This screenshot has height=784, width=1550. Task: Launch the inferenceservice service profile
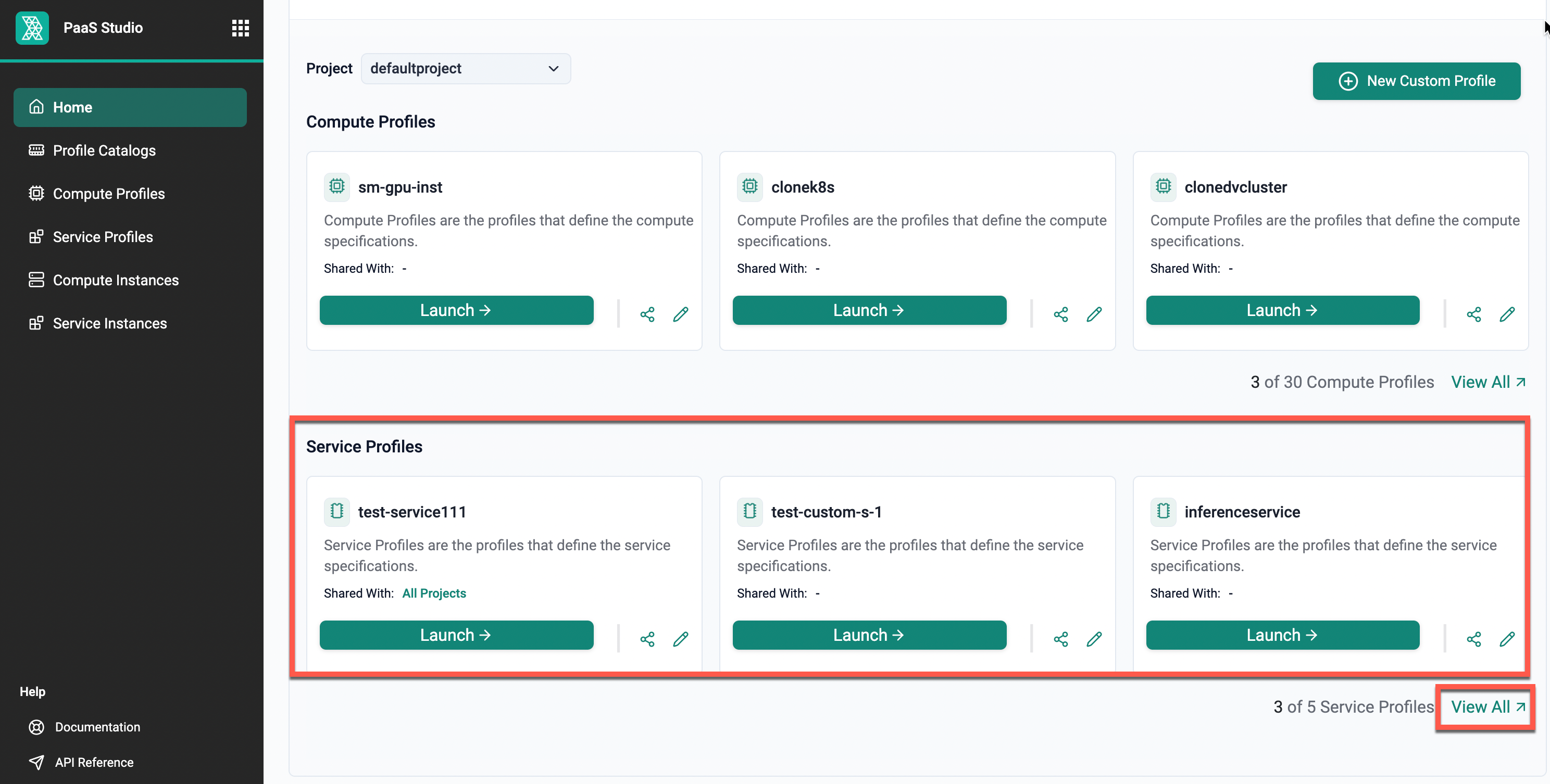1283,635
